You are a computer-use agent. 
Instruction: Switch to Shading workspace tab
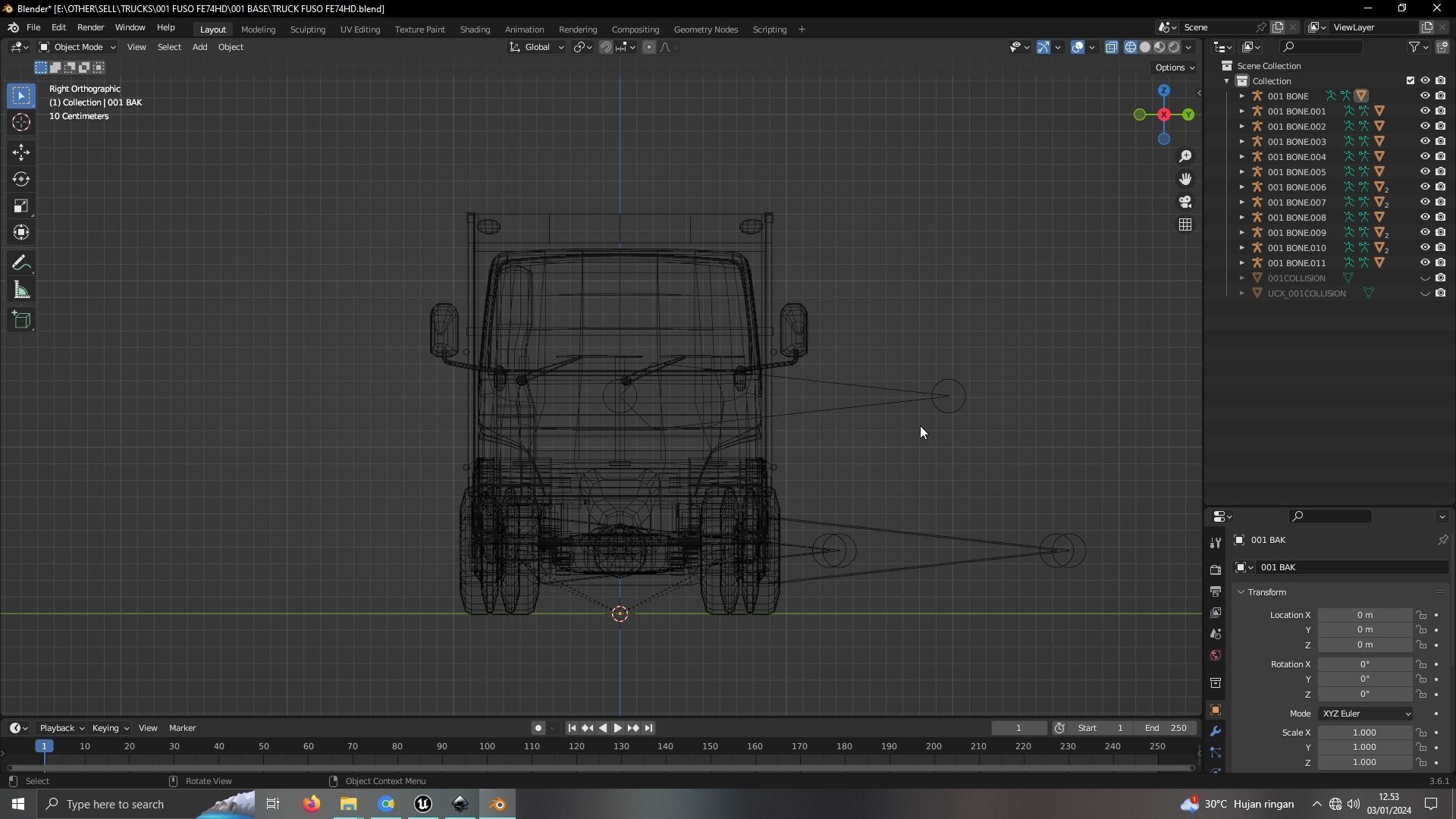coord(475,30)
